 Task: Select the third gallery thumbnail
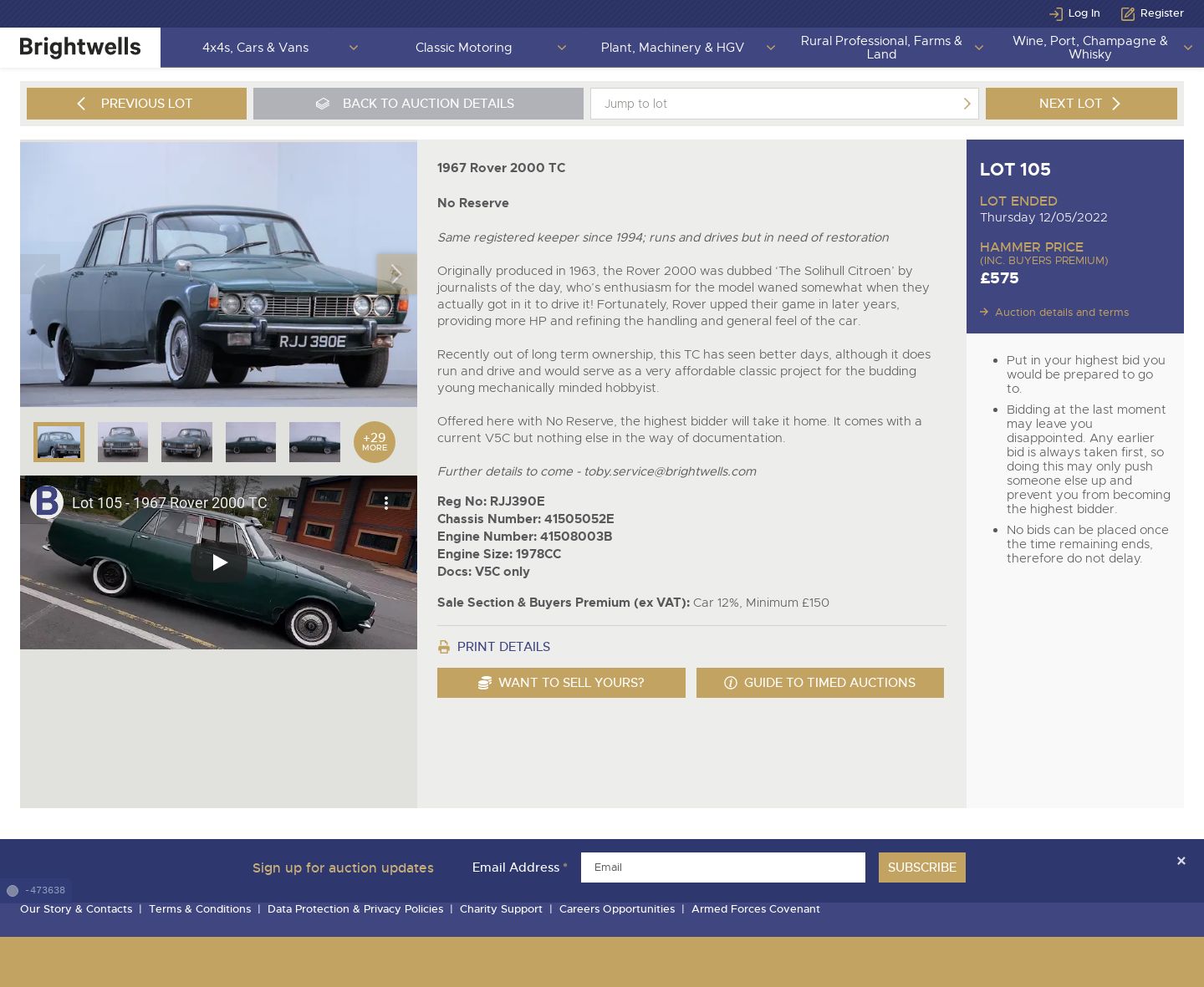186,442
